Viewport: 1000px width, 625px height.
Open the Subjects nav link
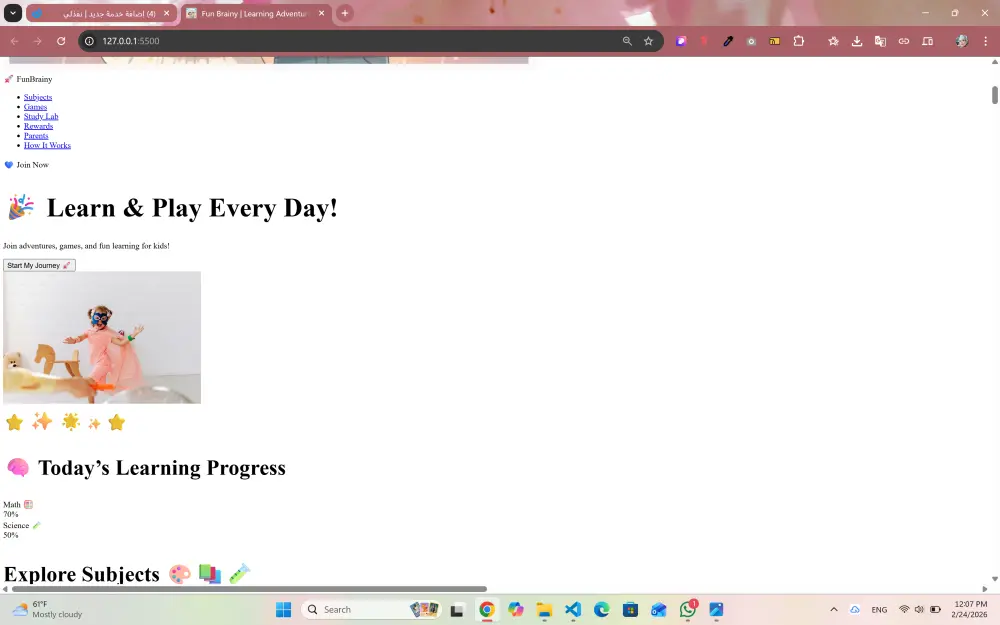point(38,97)
